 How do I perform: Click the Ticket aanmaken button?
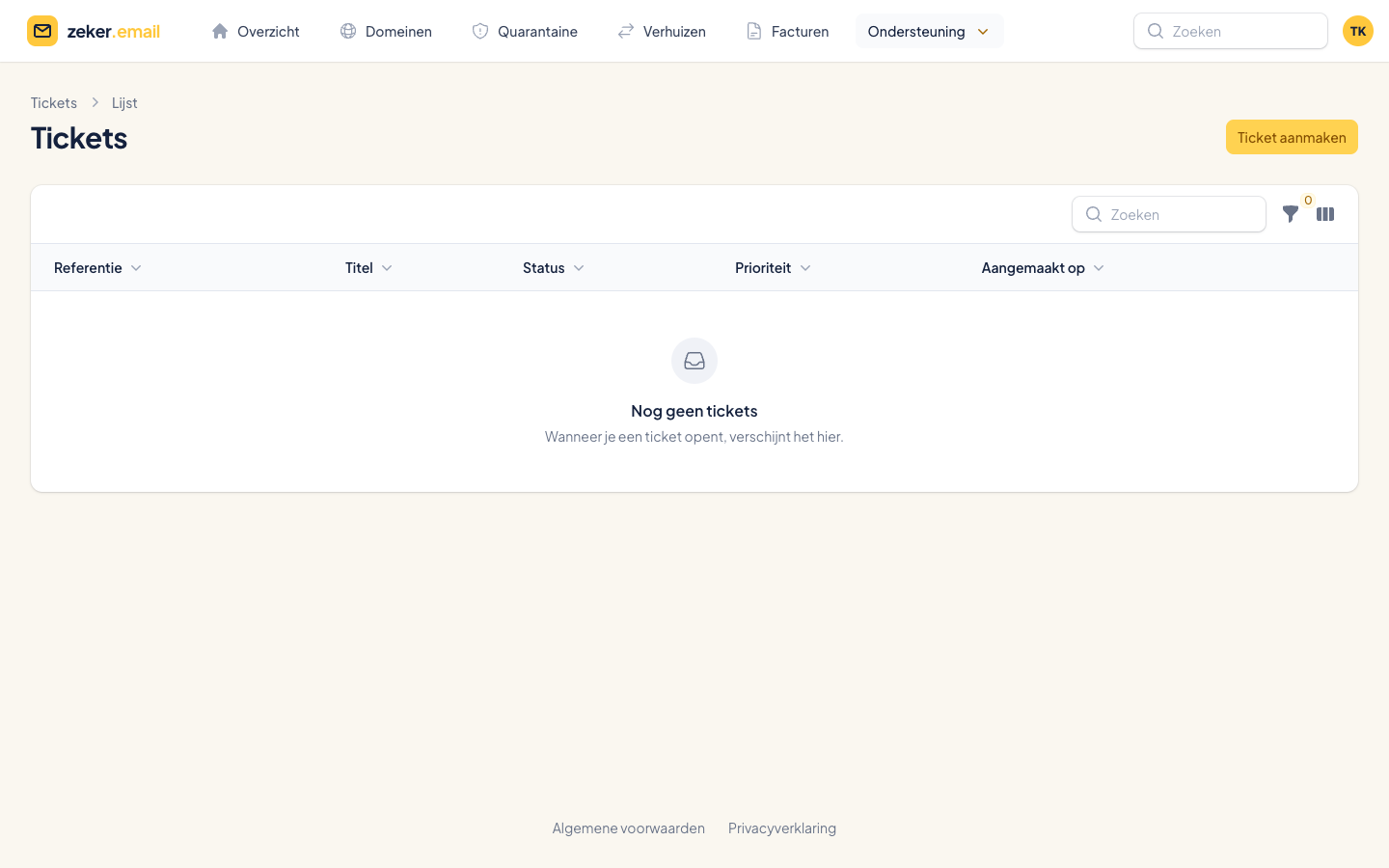1292,137
